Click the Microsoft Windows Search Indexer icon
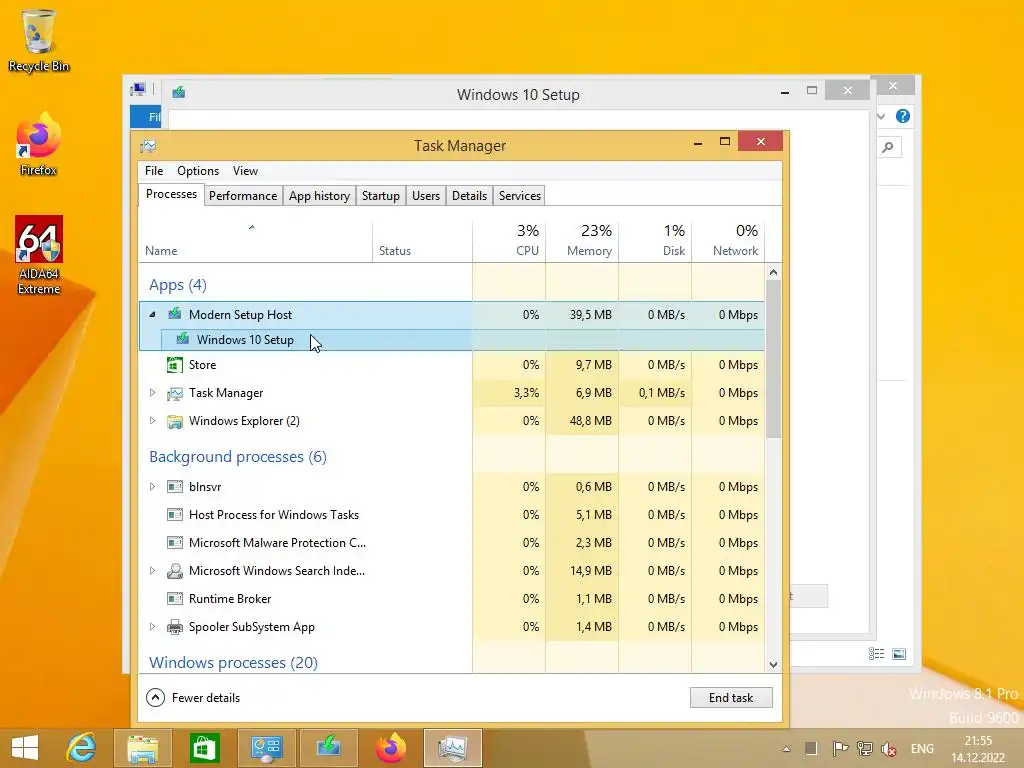 coord(174,571)
